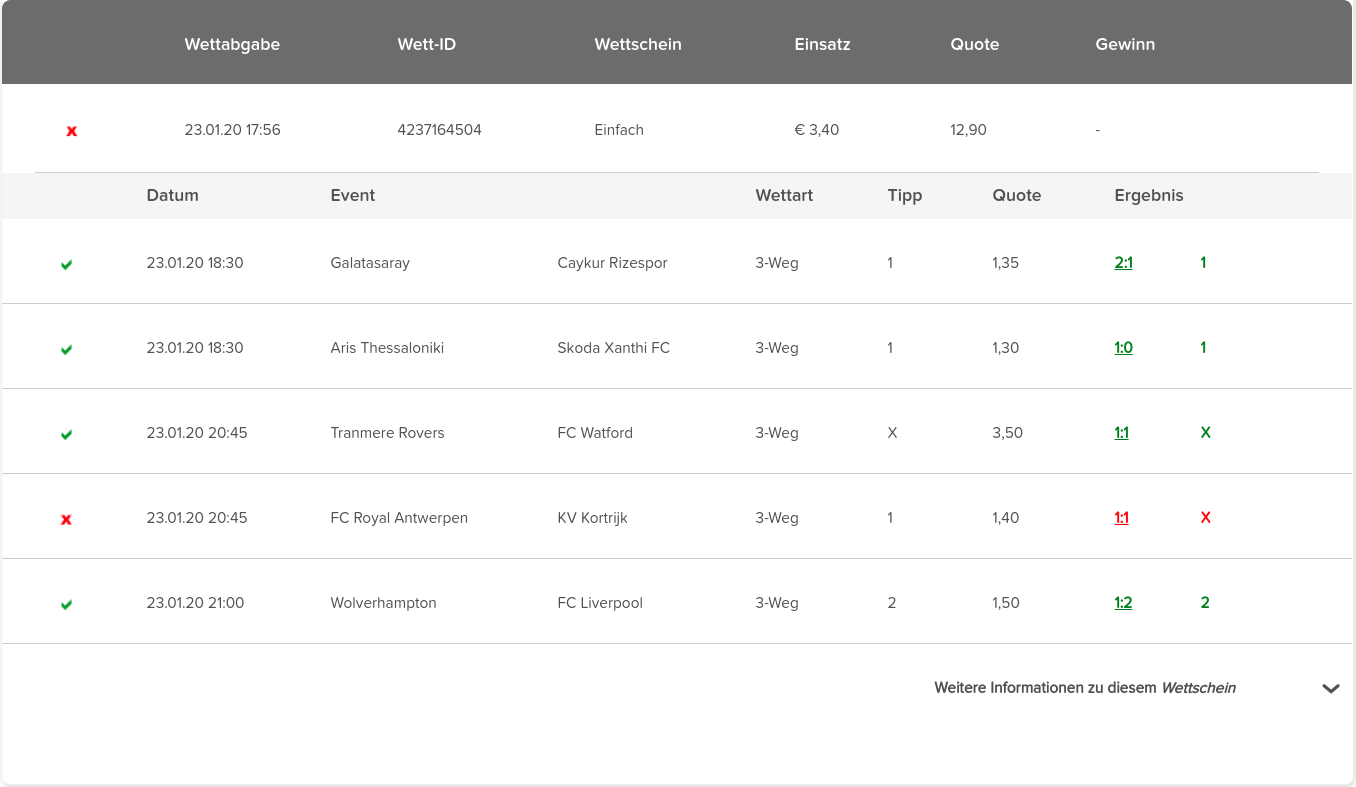Click the Ergebnis sub-table header
Screen dimensions: 1356x787
[1149, 196]
